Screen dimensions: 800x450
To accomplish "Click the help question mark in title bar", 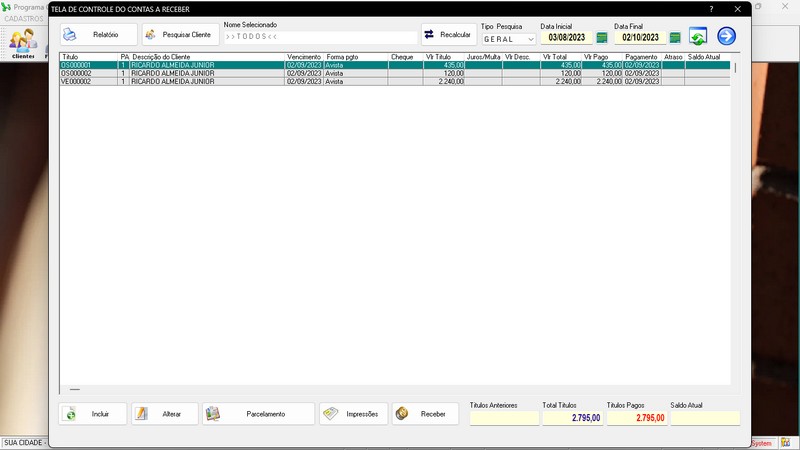I will click(x=711, y=9).
